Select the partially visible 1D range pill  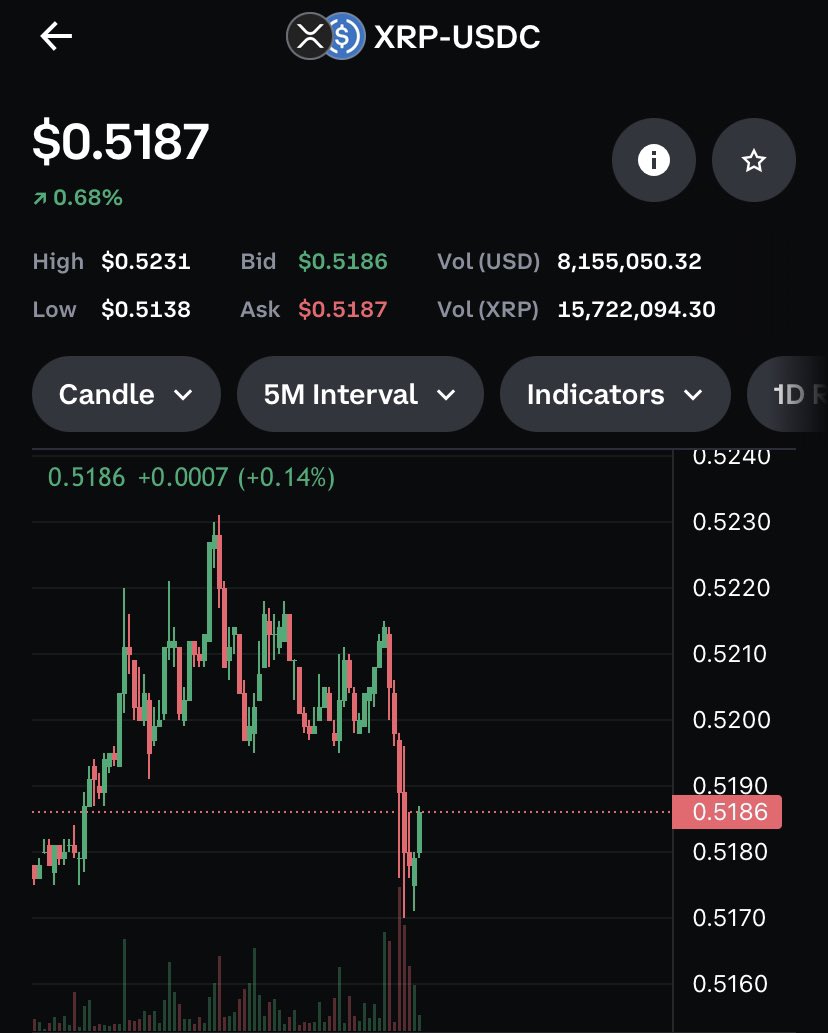pyautogui.click(x=788, y=394)
